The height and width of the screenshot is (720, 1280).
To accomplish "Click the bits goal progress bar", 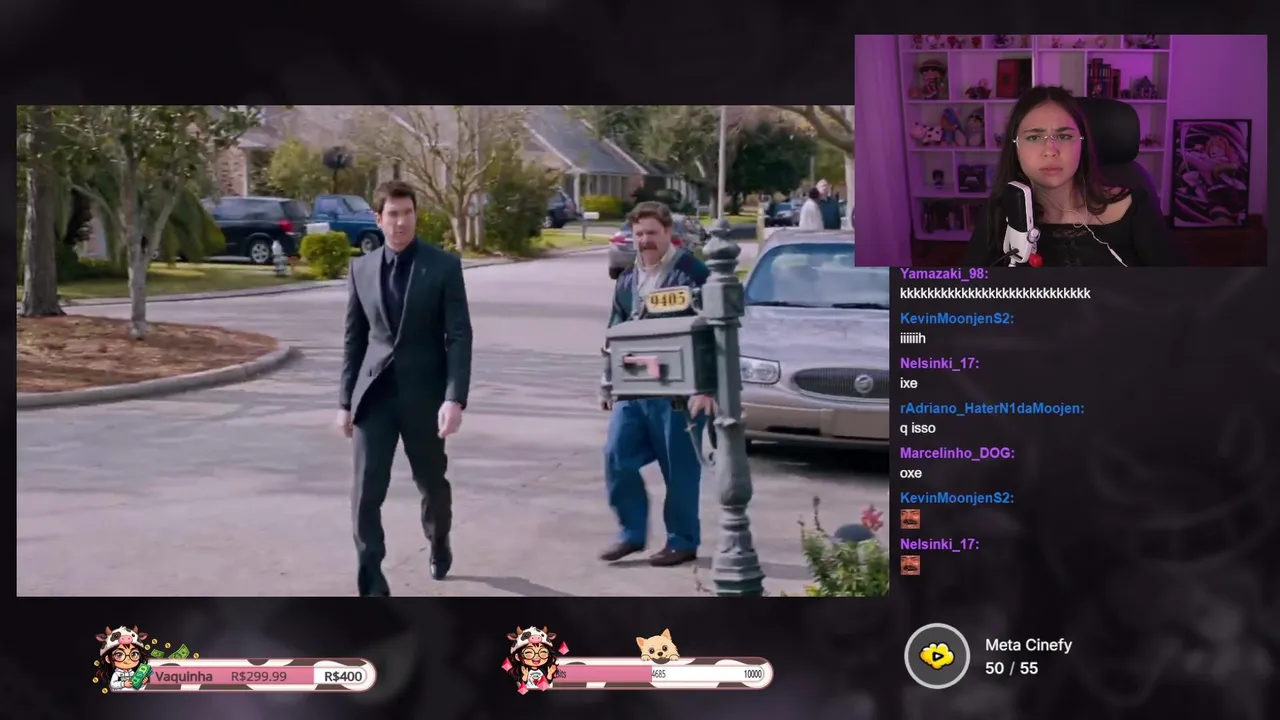I will (x=663, y=674).
